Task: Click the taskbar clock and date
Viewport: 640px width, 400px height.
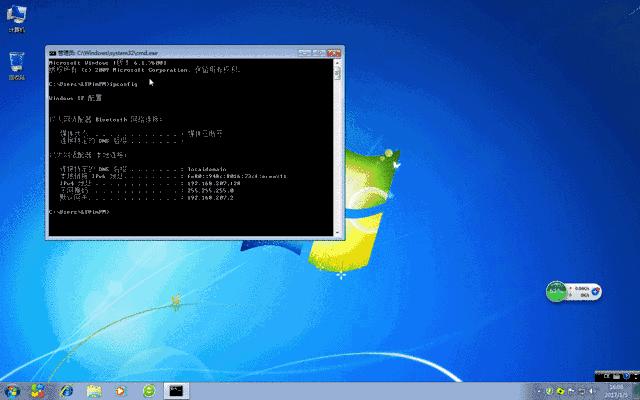Action: pyautogui.click(x=616, y=390)
